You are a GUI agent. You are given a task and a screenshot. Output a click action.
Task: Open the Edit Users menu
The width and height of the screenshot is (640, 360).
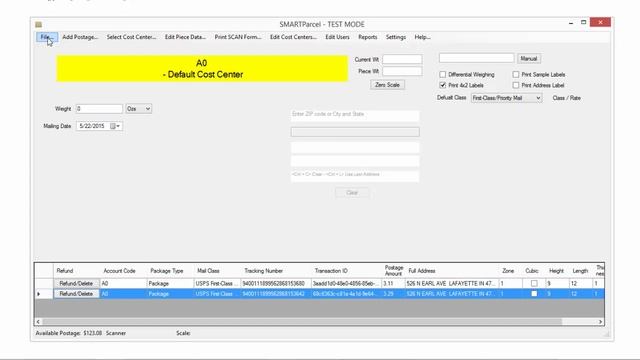pos(337,37)
